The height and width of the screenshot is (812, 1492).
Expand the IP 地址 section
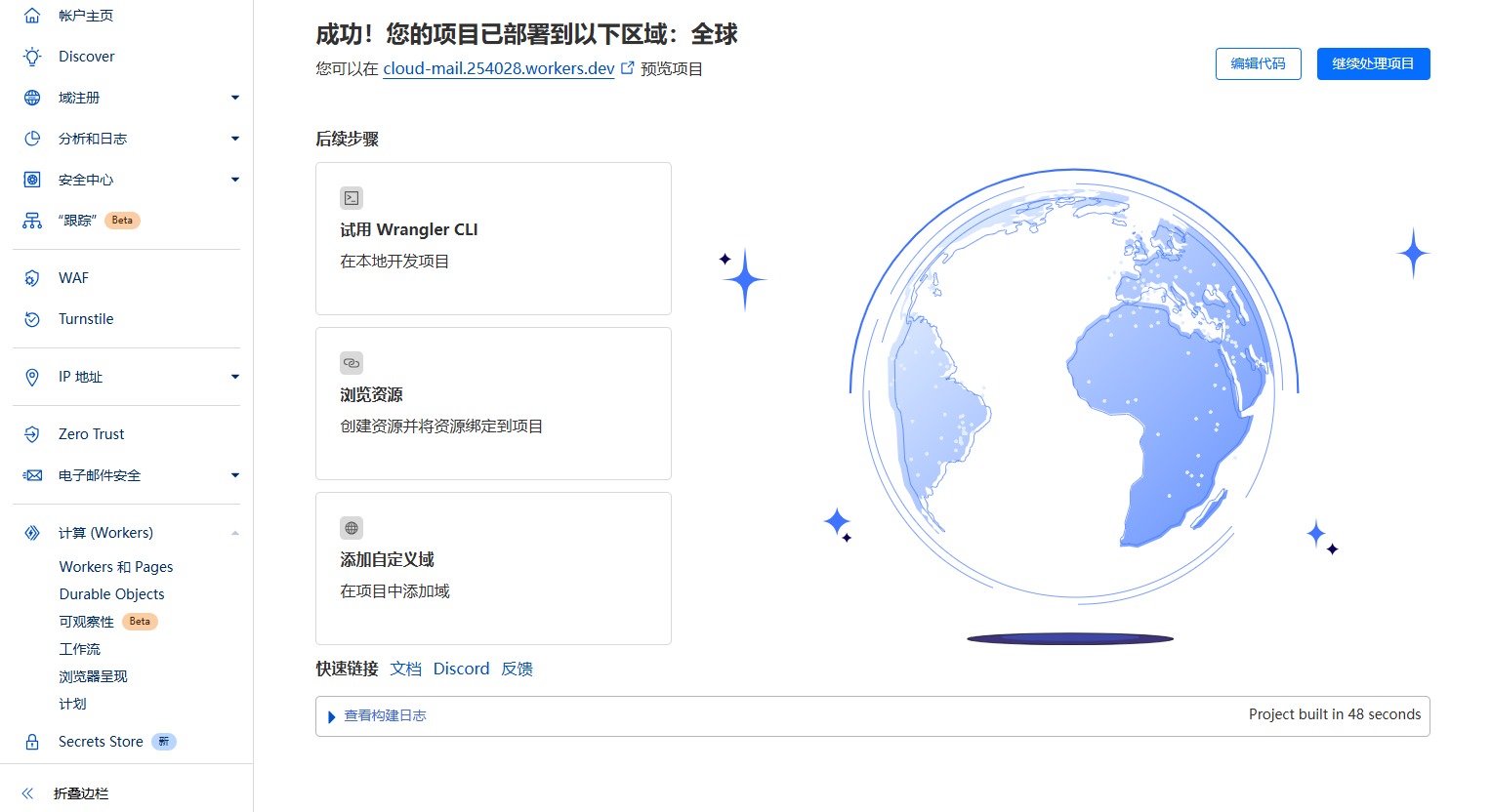[234, 376]
